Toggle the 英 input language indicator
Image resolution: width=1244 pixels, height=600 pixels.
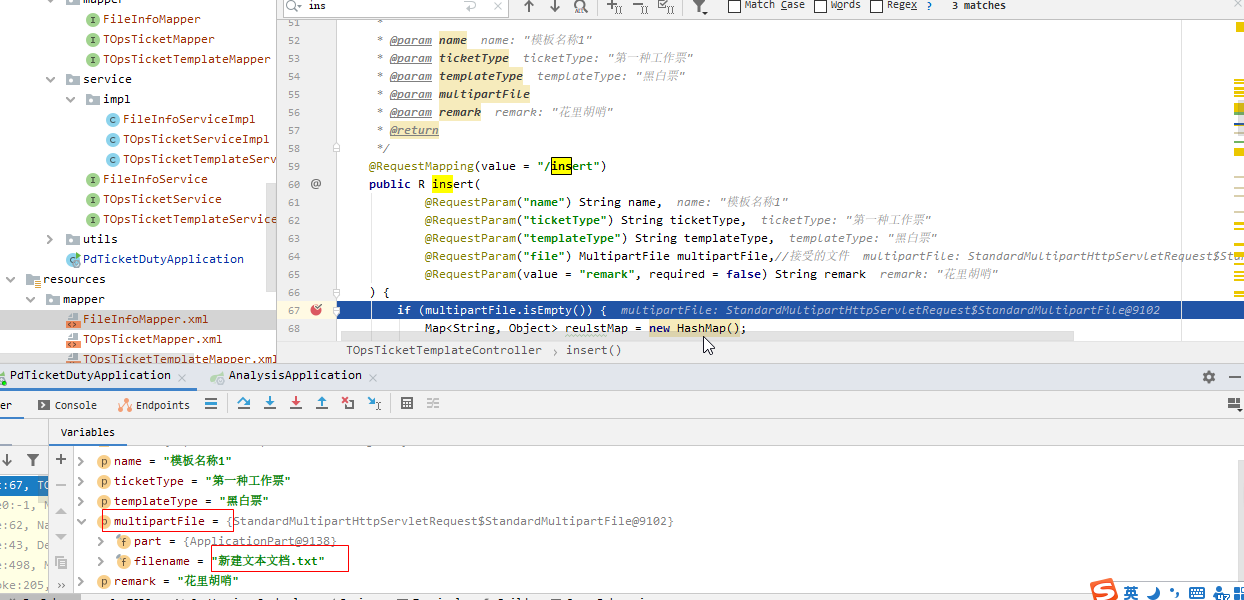1131,592
